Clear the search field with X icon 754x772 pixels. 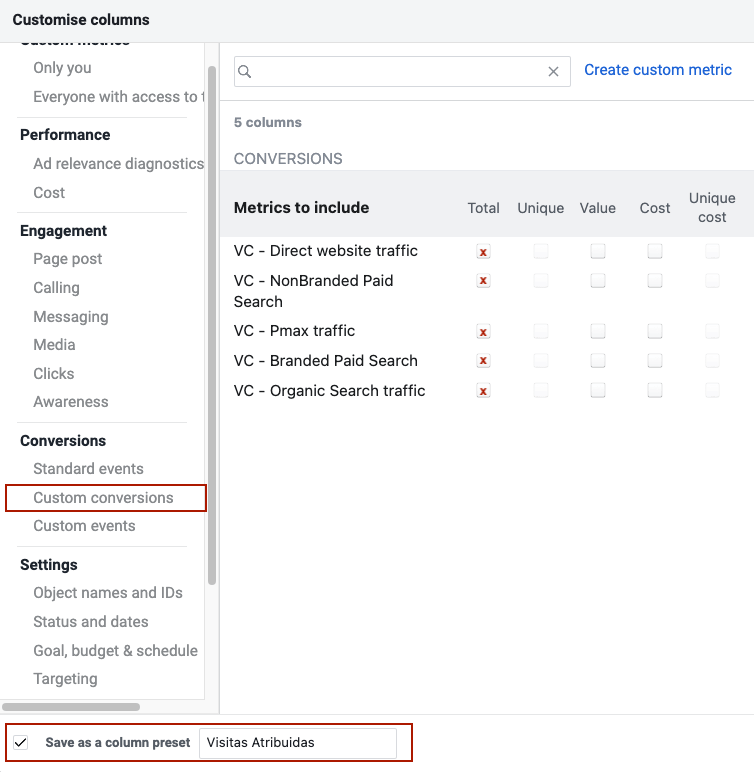(x=553, y=72)
